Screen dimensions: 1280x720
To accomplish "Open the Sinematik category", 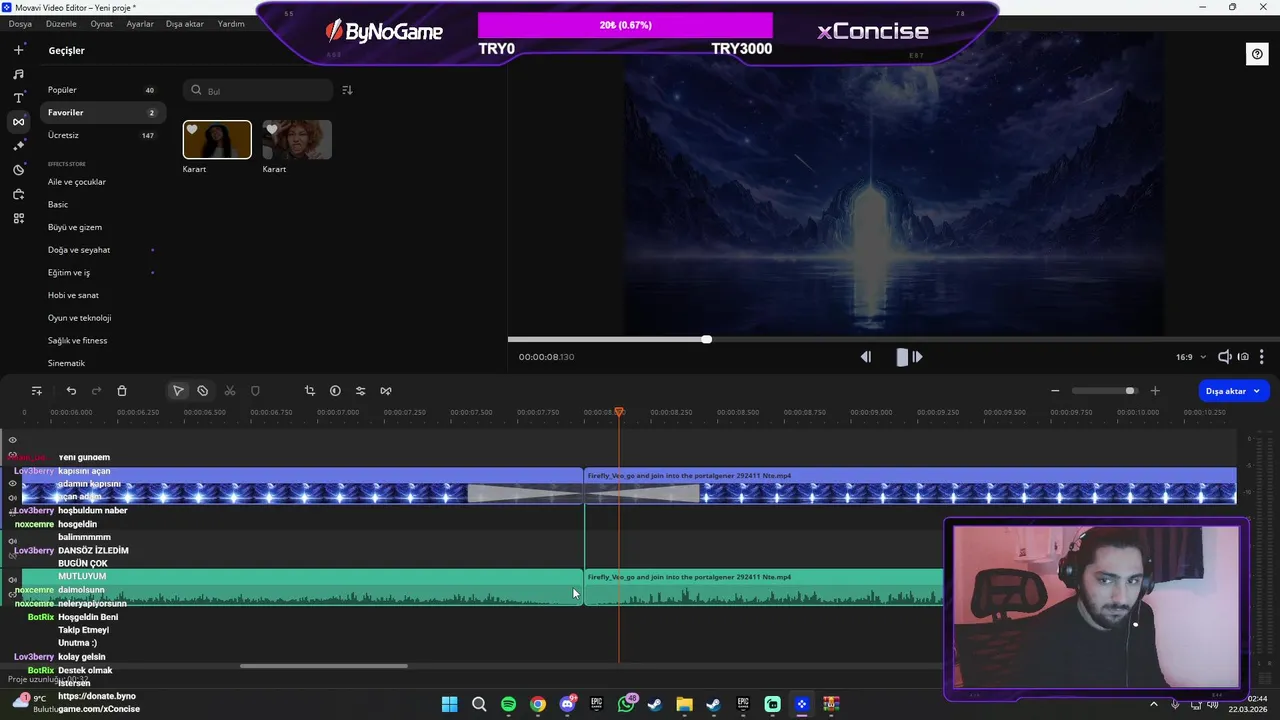I will 66,363.
